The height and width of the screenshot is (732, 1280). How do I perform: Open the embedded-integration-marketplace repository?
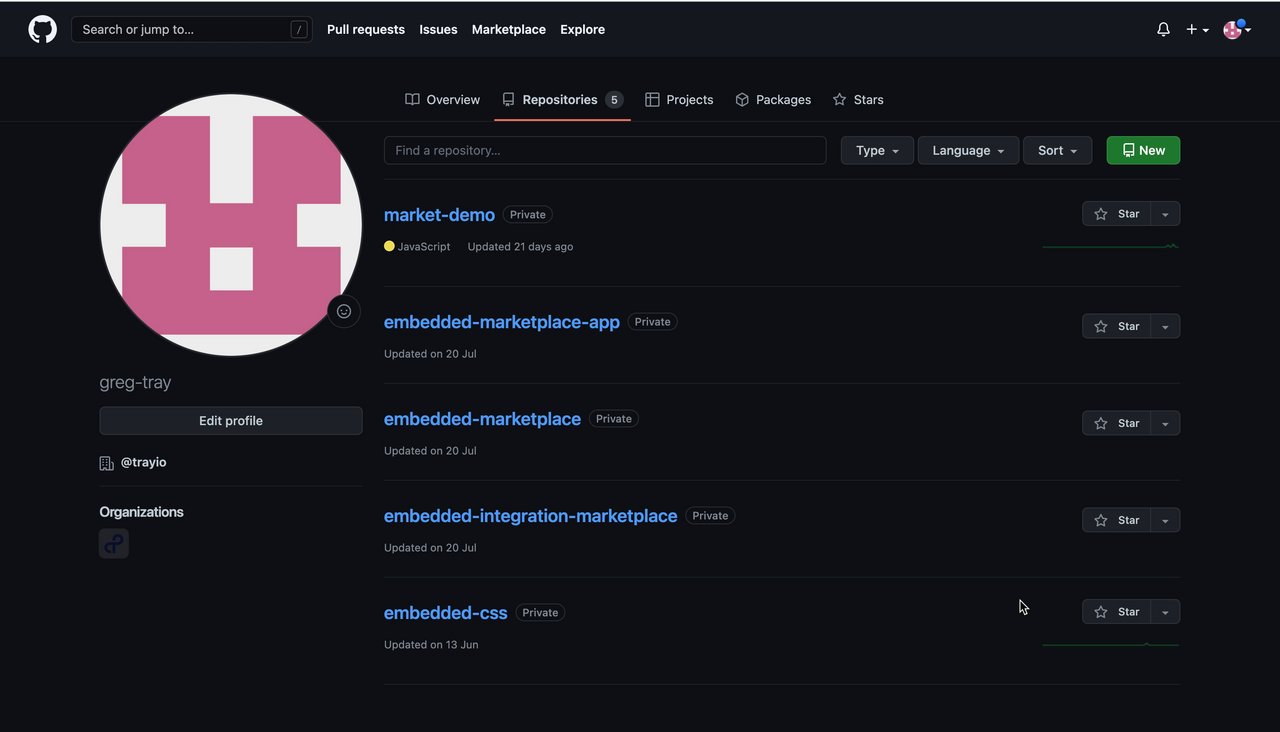tap(530, 516)
